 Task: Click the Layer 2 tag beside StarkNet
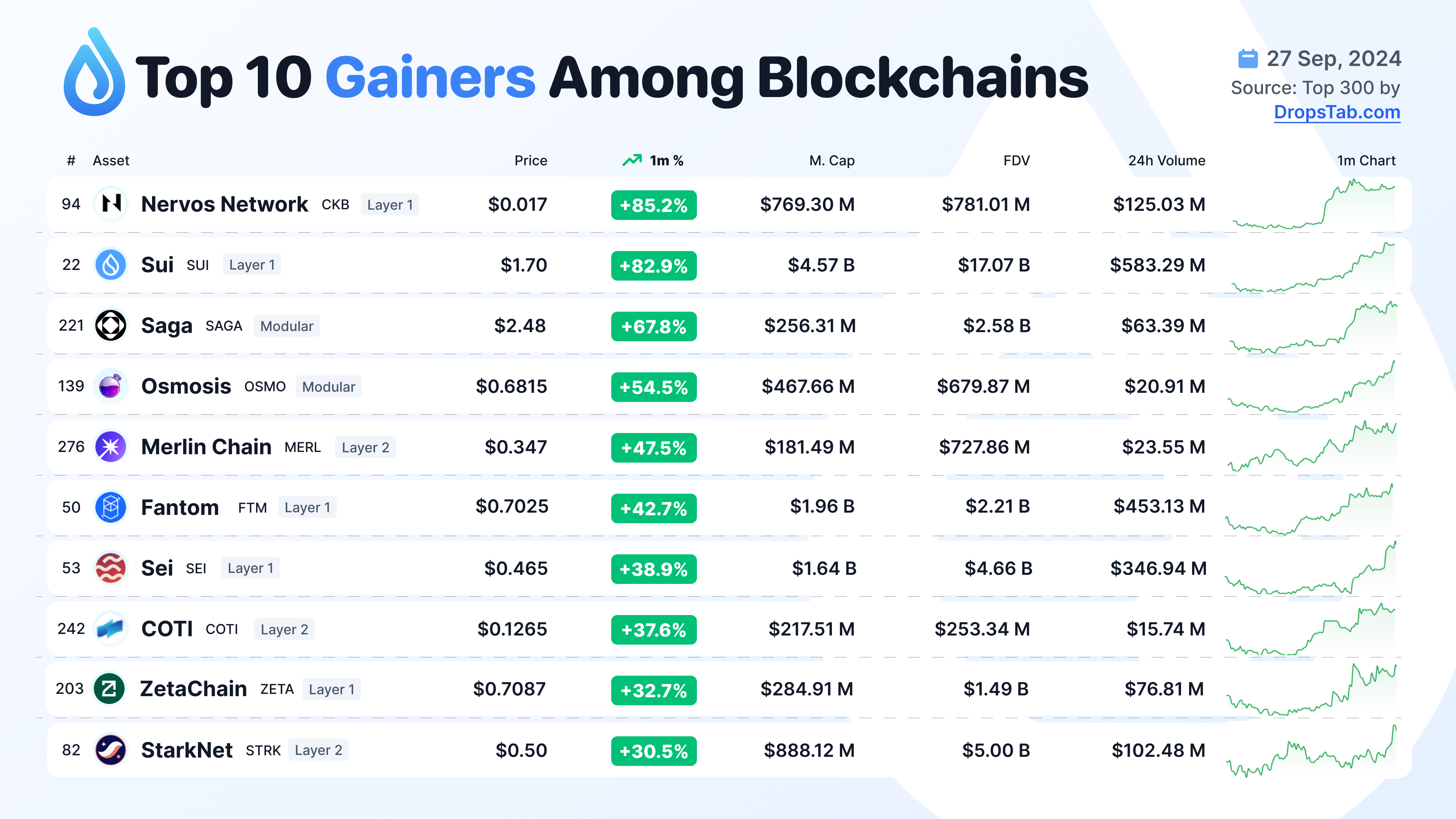coord(318,750)
